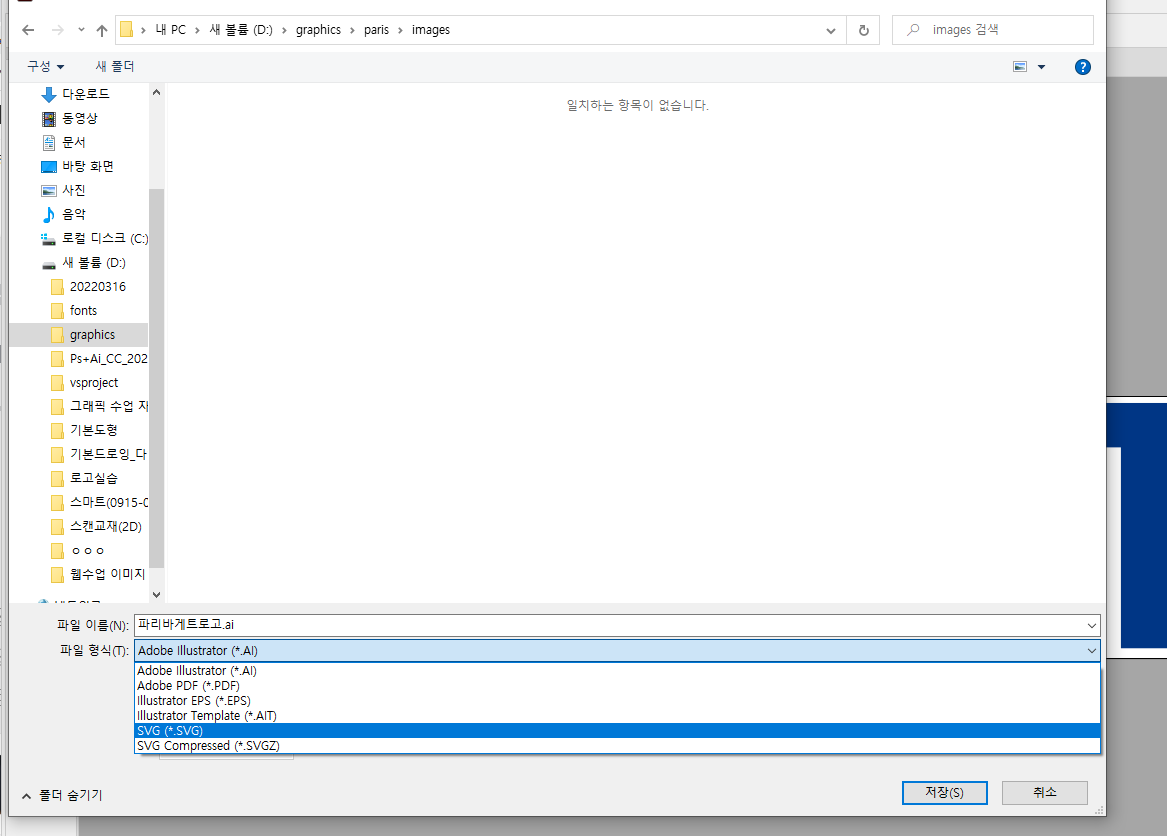Open the 로고실습 folder
This screenshot has height=836, width=1167.
(x=94, y=479)
